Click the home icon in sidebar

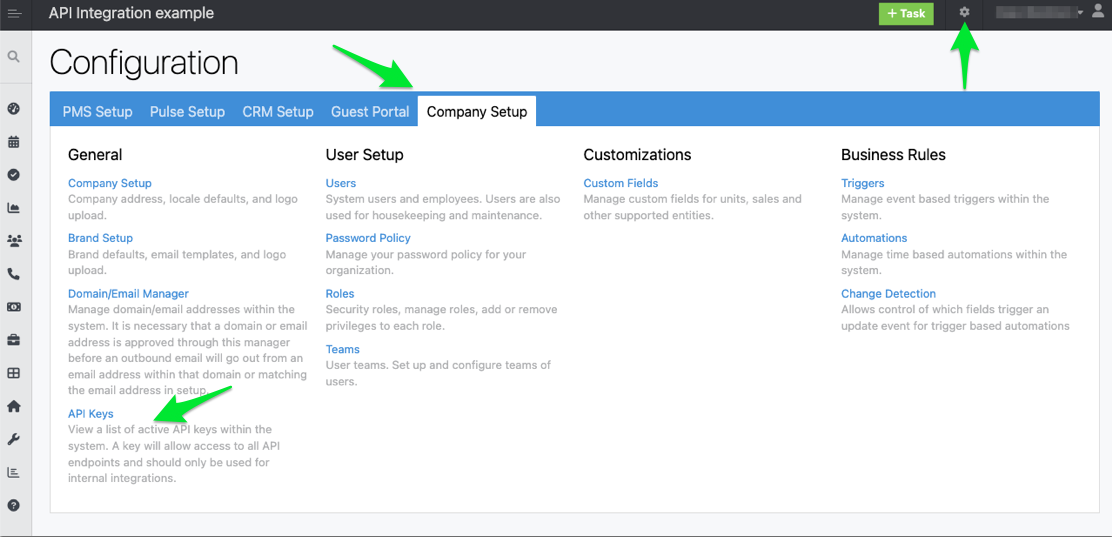tap(14, 406)
